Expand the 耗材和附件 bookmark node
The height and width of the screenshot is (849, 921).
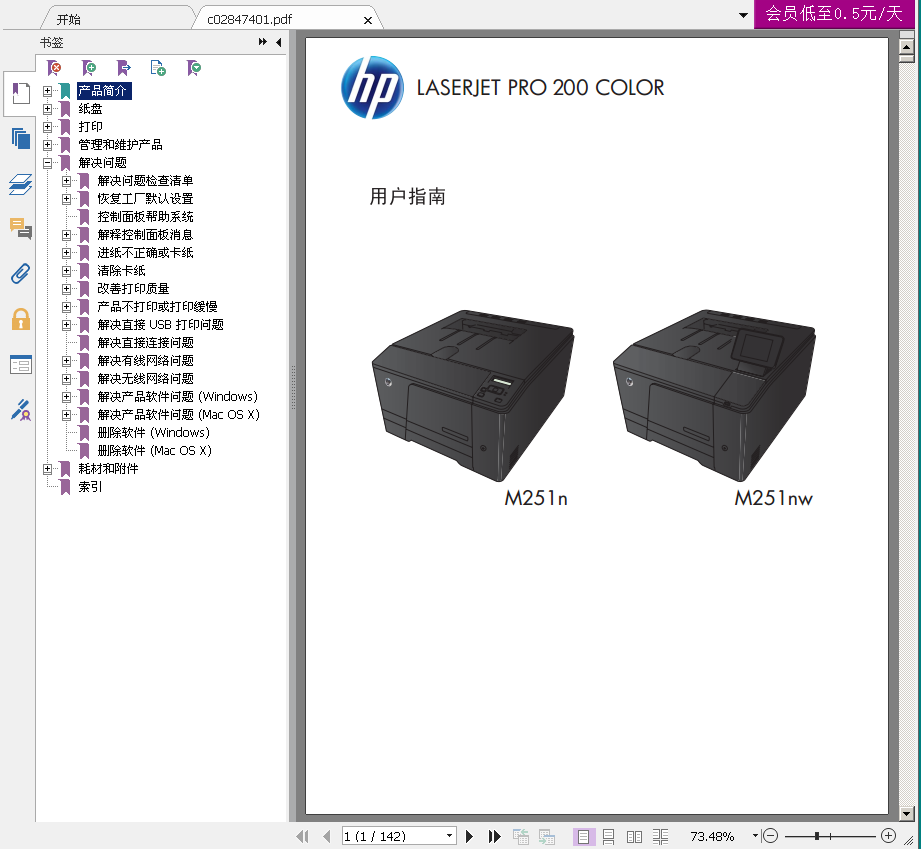point(48,469)
